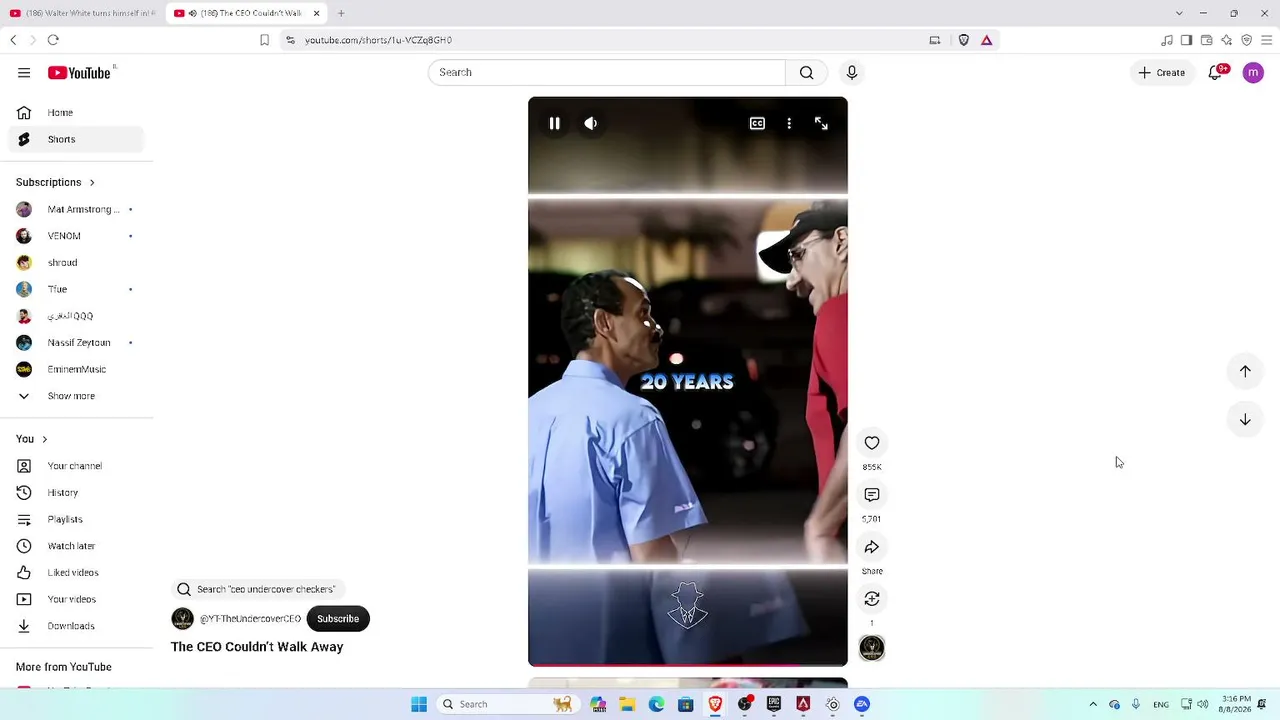The width and height of the screenshot is (1280, 720).
Task: Open the Create menu
Action: (x=1161, y=72)
